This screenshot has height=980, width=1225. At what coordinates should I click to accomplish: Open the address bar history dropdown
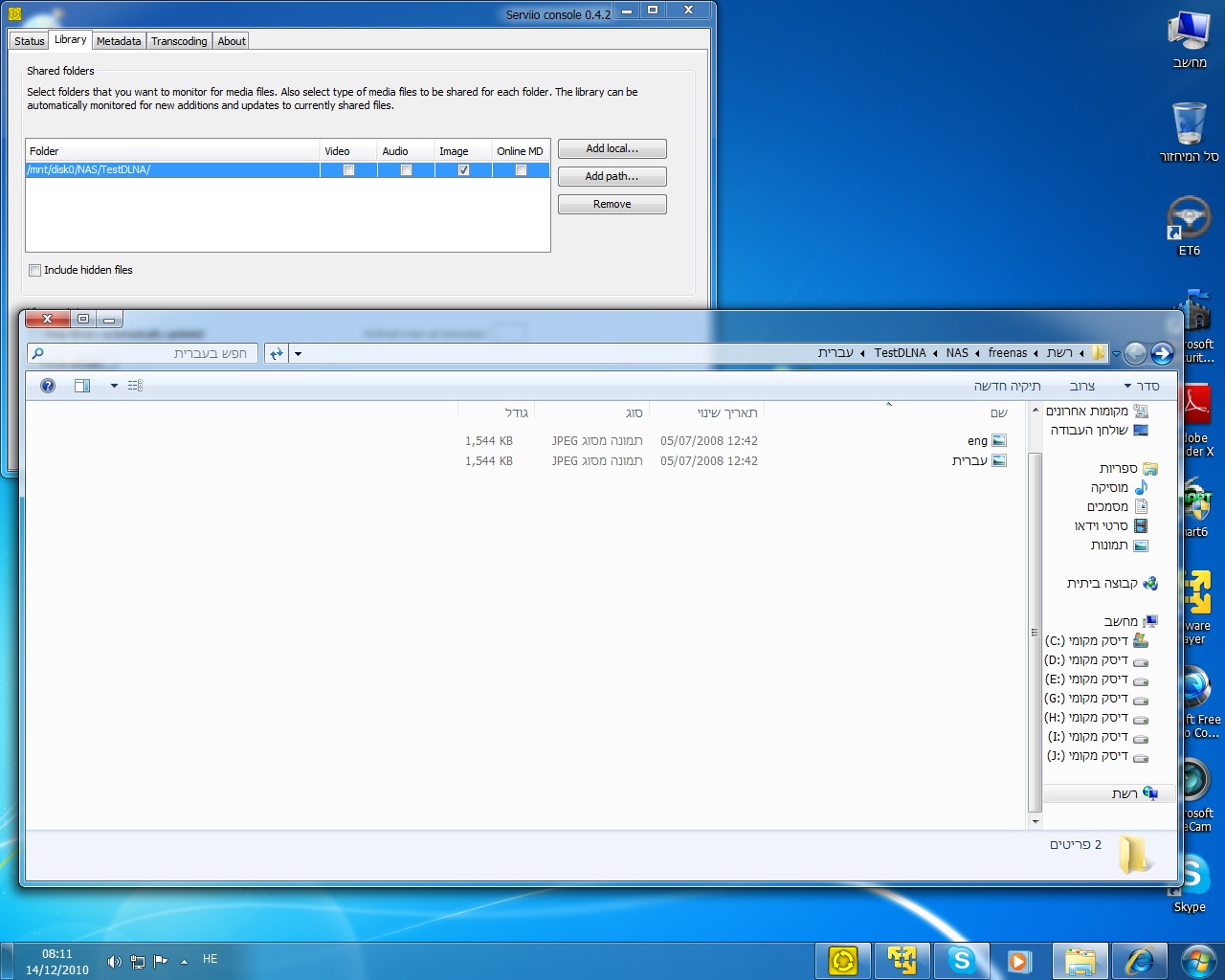pos(298,353)
